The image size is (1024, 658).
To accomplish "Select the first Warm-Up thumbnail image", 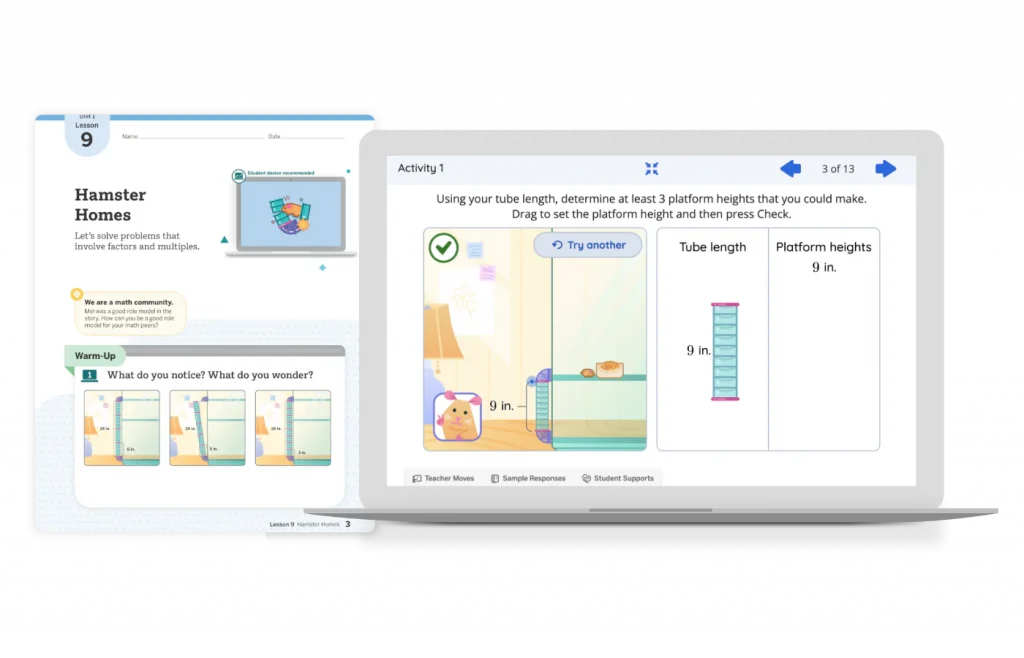I will click(121, 428).
